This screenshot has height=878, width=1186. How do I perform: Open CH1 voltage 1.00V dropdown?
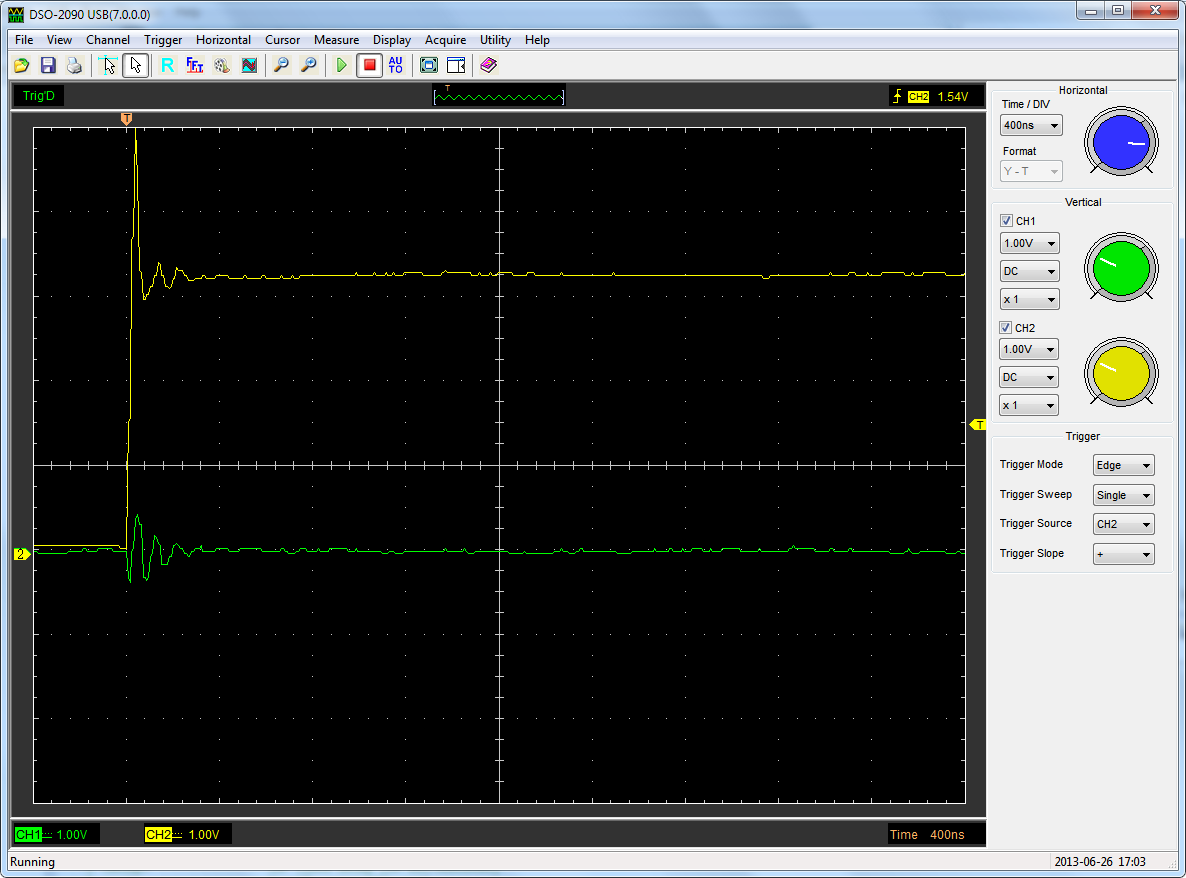[x=1029, y=244]
